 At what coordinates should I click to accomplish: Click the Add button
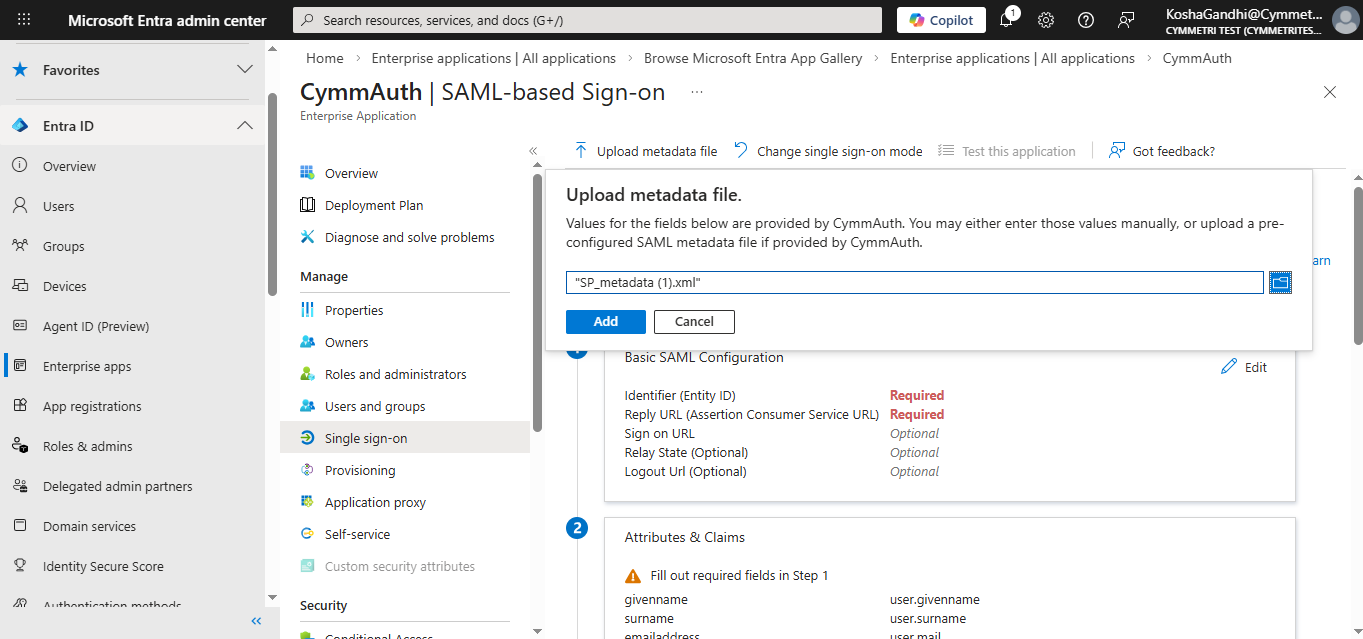(606, 321)
